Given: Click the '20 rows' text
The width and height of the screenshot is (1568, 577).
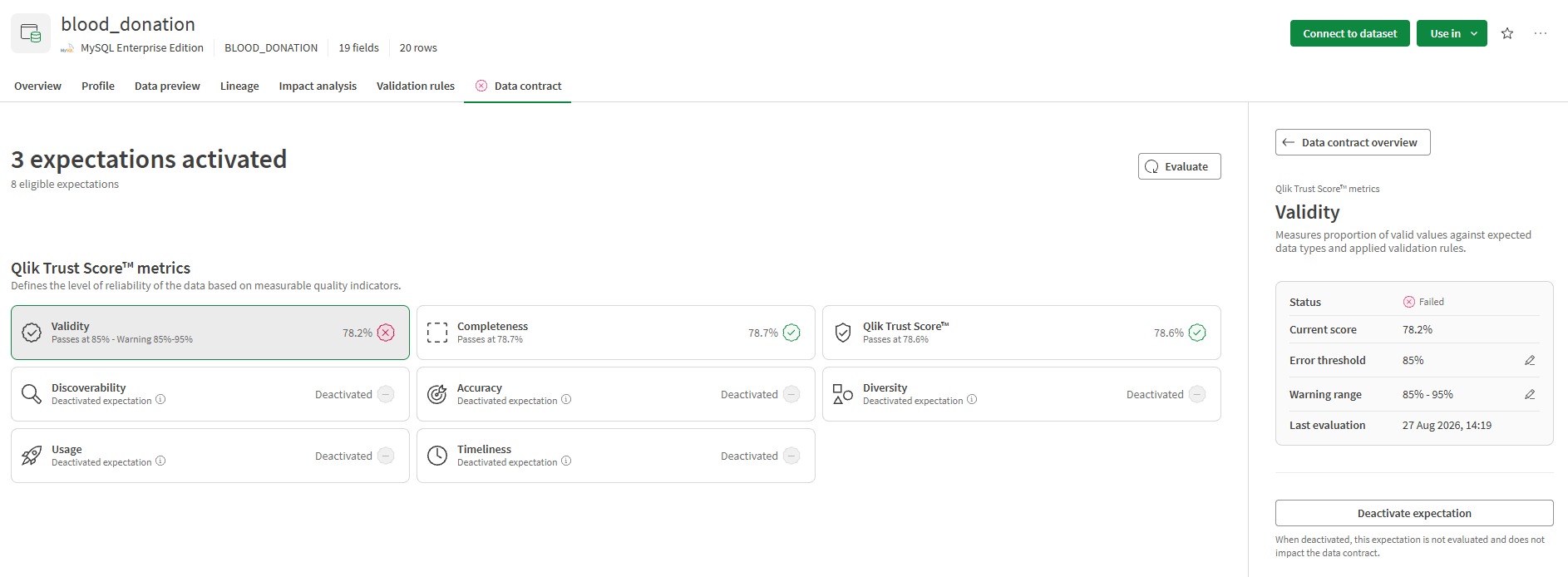Looking at the screenshot, I should 418,48.
